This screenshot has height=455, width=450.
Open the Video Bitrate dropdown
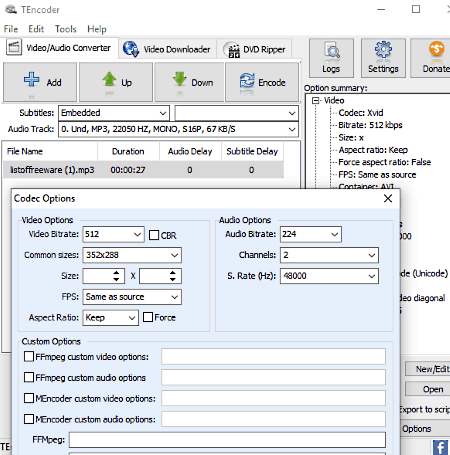coord(113,234)
